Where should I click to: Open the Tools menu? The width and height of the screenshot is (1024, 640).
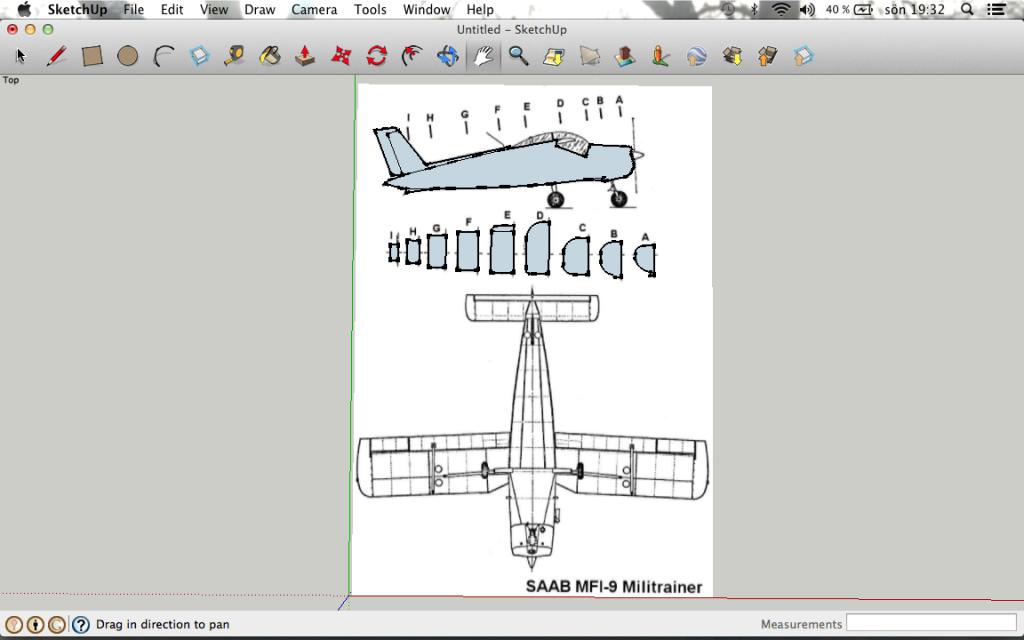[x=370, y=9]
